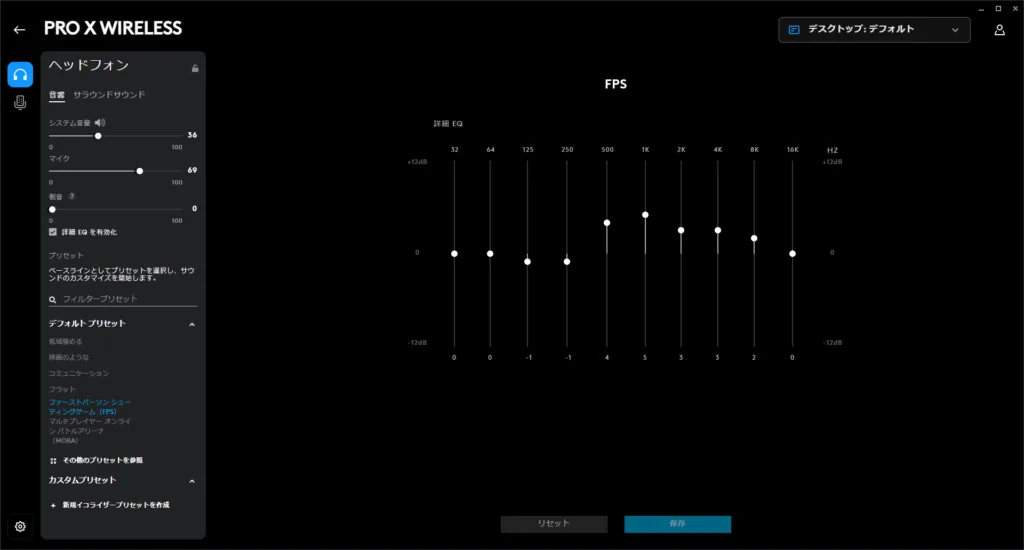
Task: Select the コミュニケーション preset
Action: [x=79, y=374]
